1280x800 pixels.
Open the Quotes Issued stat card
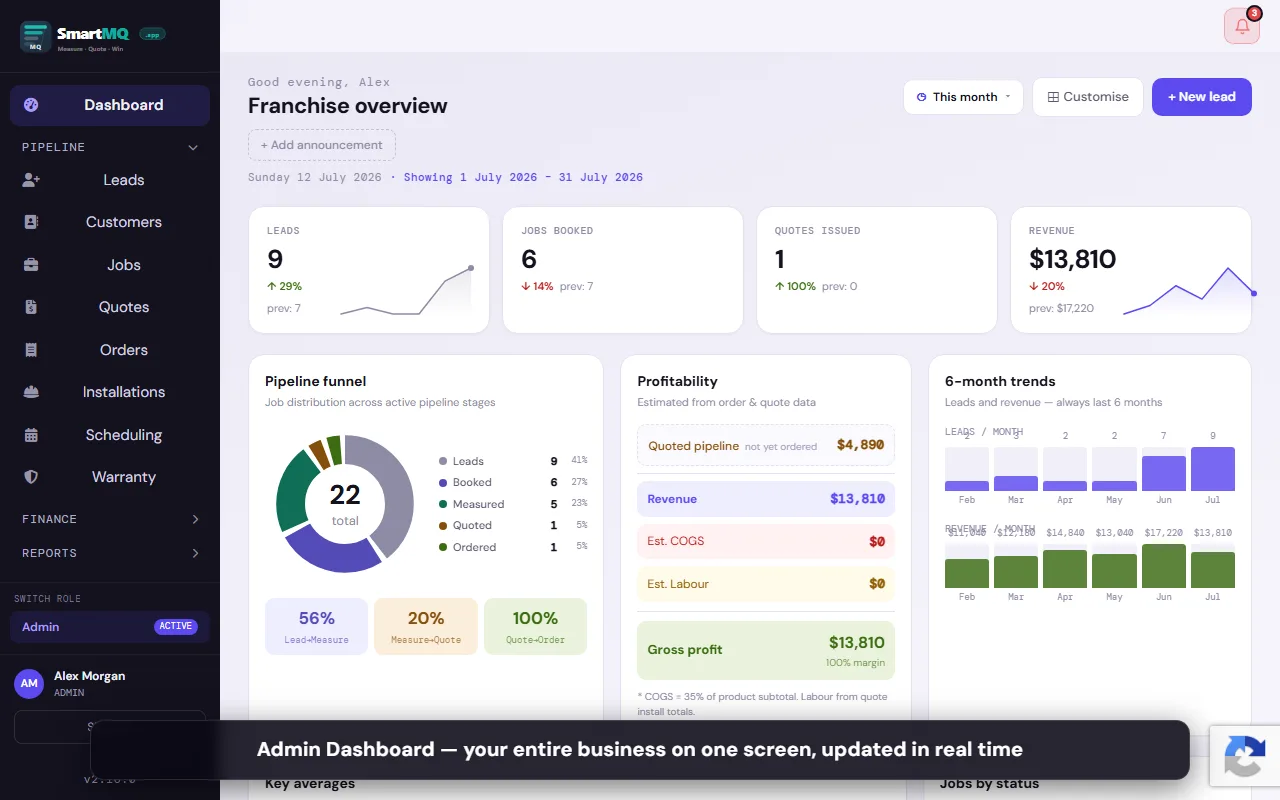877,270
